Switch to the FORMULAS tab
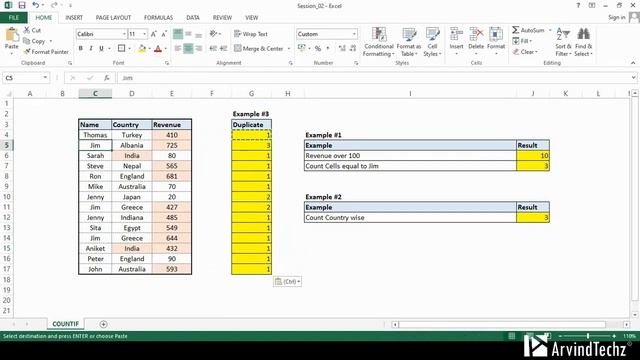 tap(158, 18)
